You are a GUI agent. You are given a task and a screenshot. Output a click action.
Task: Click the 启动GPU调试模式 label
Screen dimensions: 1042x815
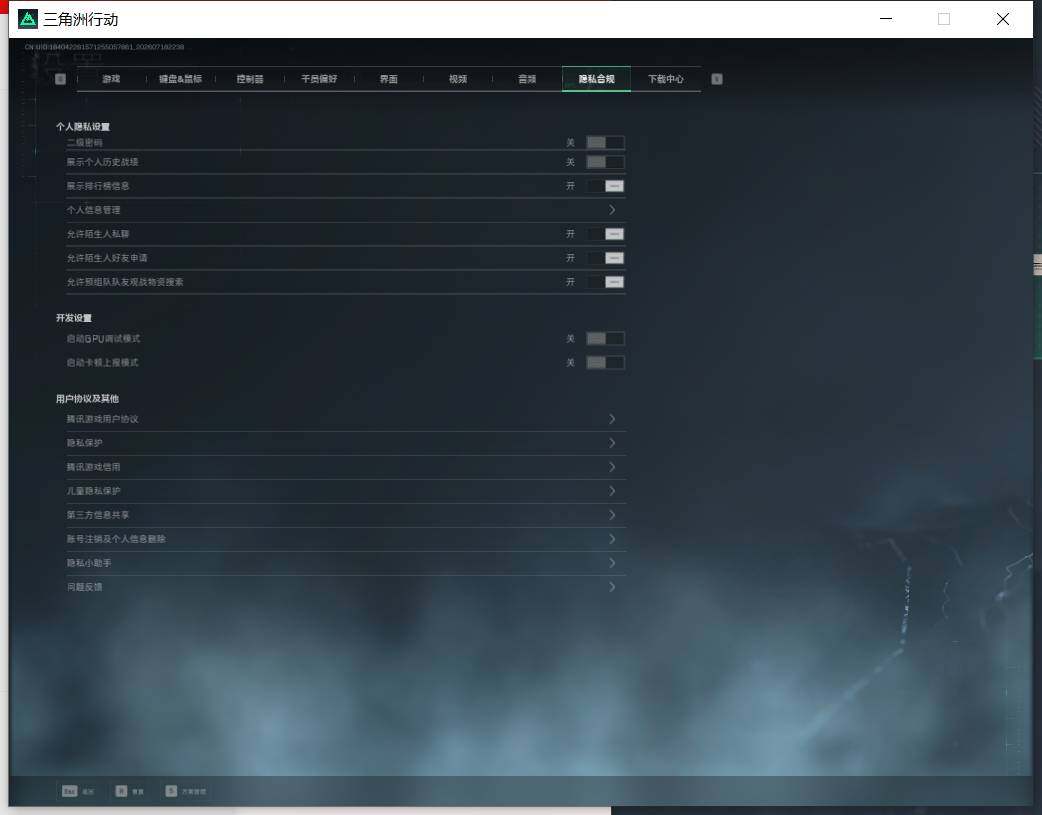coord(103,338)
